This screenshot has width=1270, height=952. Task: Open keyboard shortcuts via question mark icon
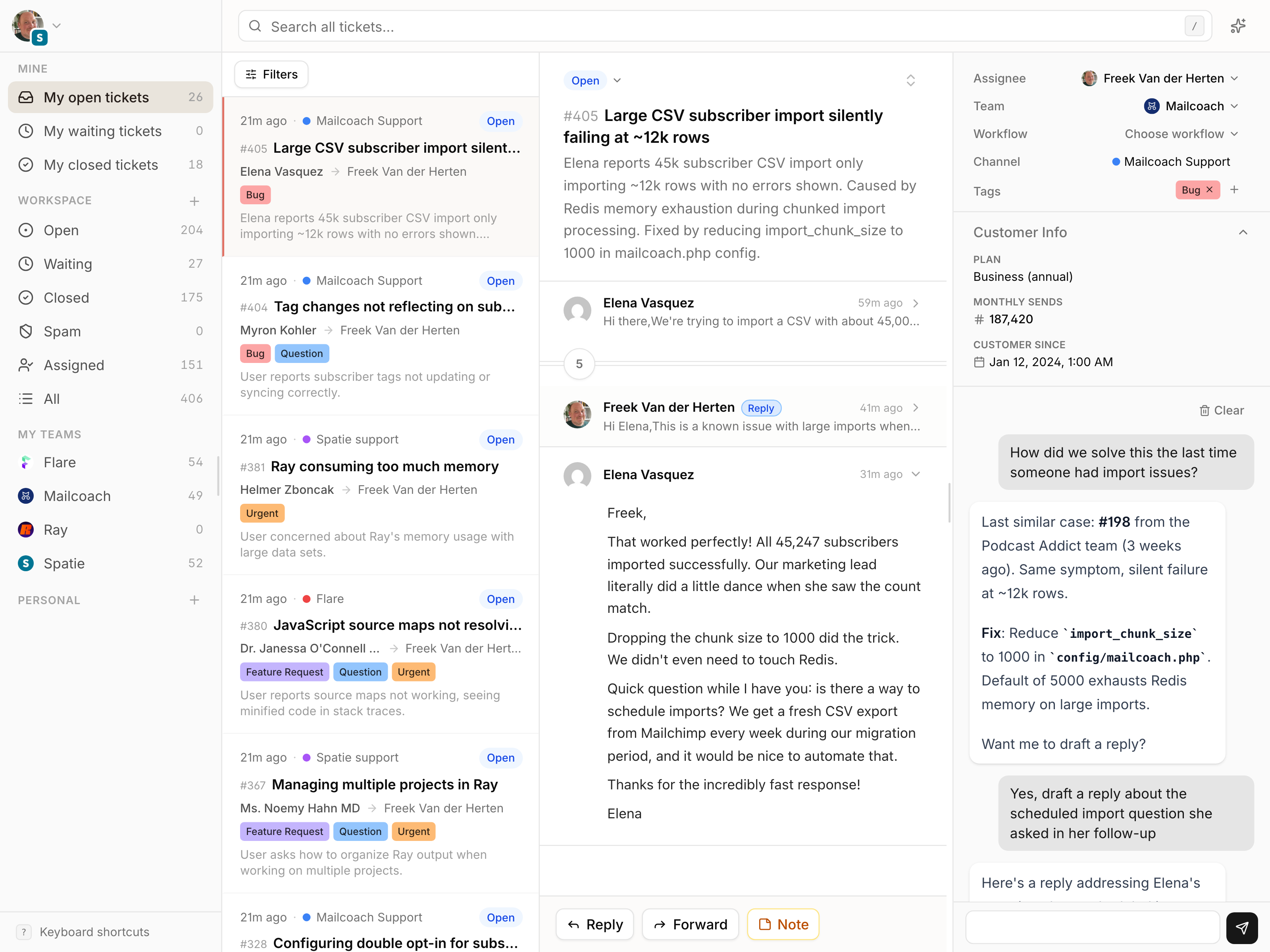coord(23,932)
